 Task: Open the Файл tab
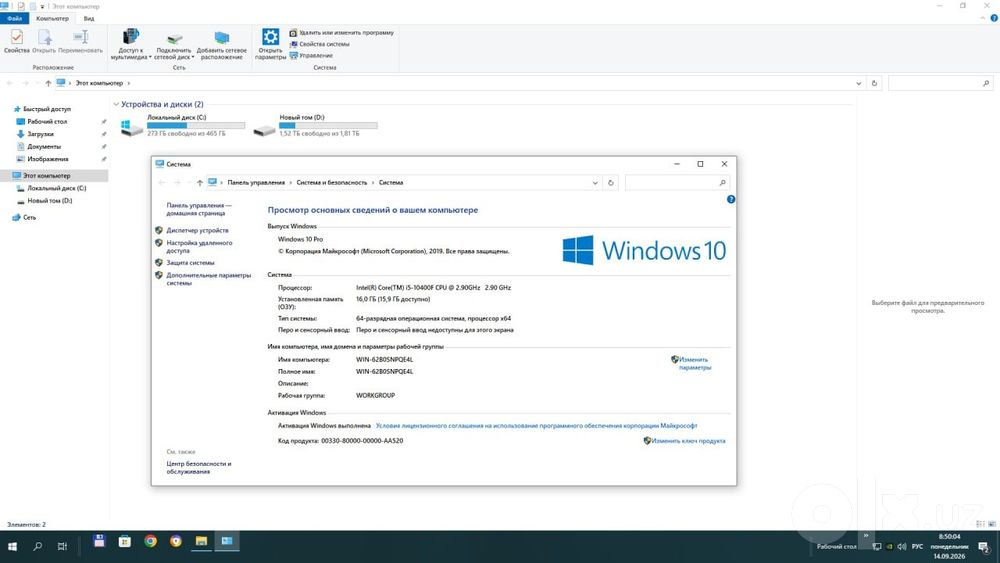(14, 18)
